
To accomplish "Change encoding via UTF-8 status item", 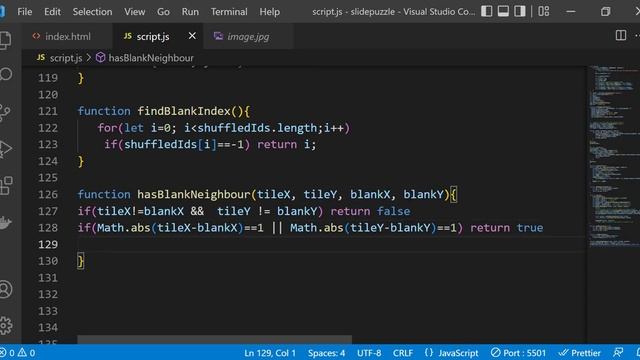I will (369, 353).
